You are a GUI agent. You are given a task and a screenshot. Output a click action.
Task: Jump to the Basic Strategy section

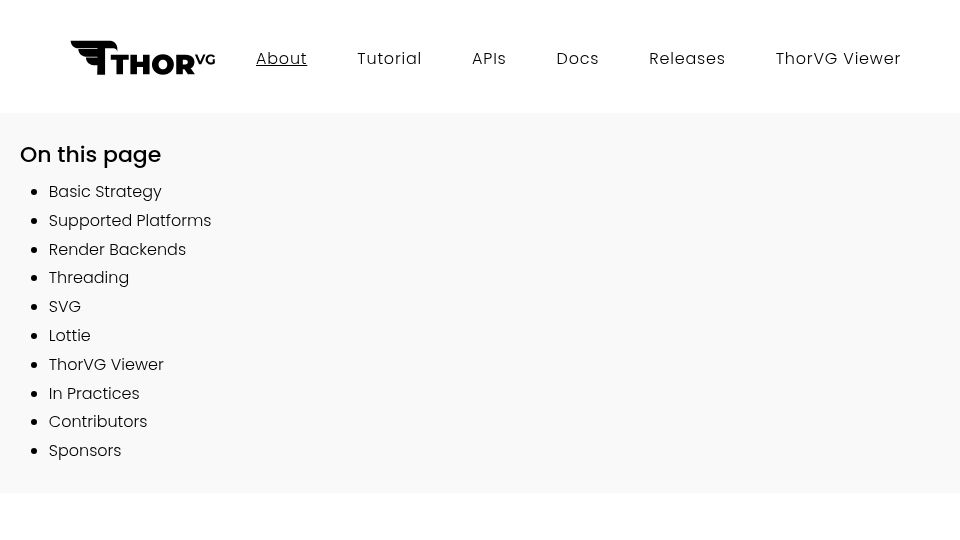pos(105,192)
